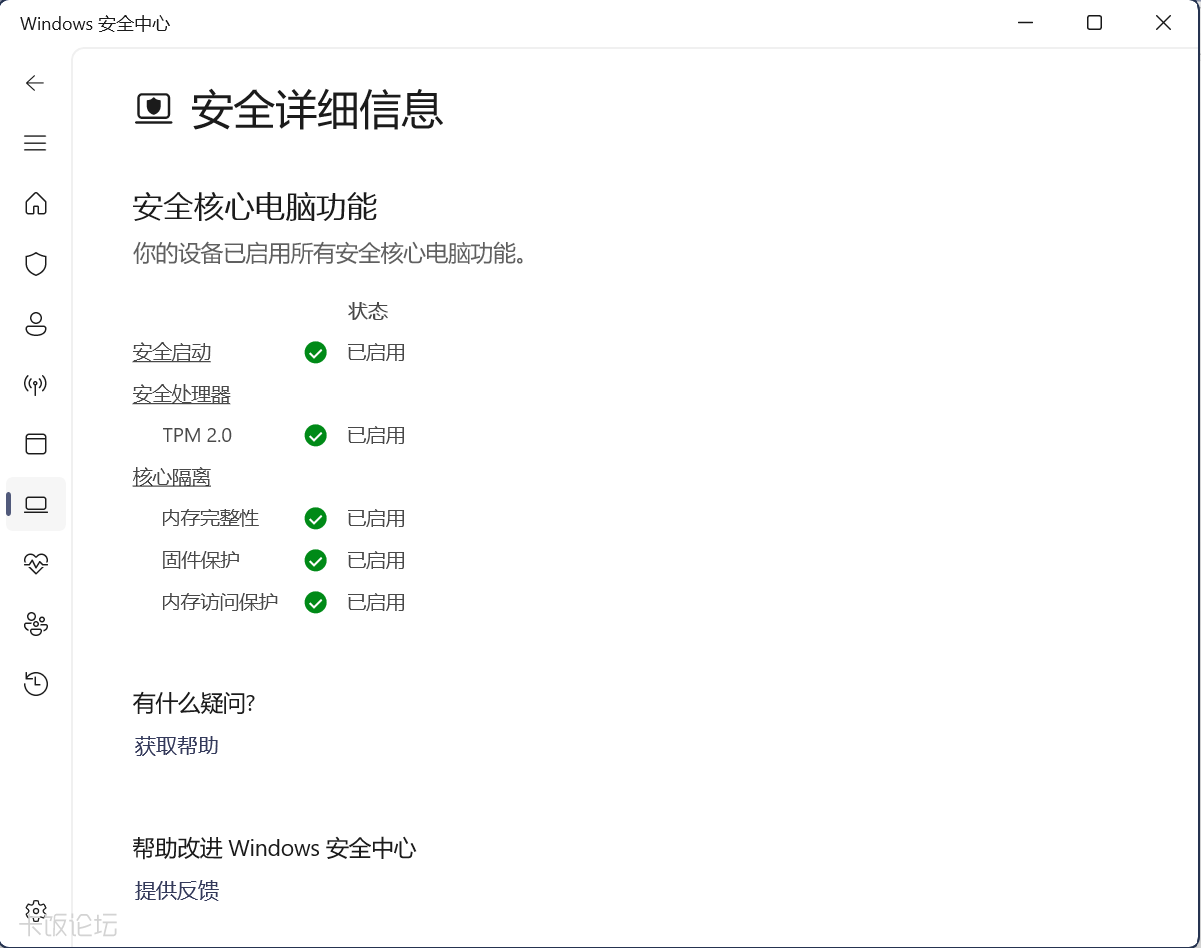The height and width of the screenshot is (948, 1201).
Task: Click 获取帮助 to get help
Action: pyautogui.click(x=175, y=745)
